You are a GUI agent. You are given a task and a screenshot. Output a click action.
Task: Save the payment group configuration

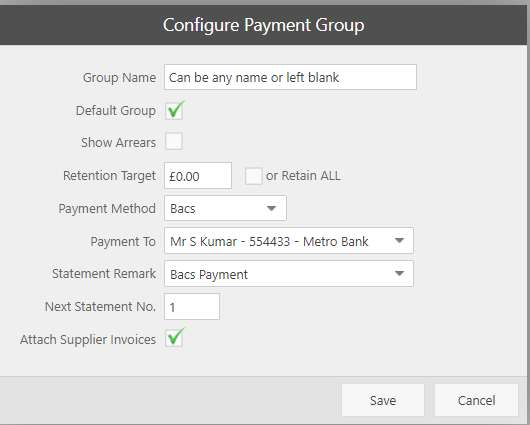pyautogui.click(x=383, y=400)
